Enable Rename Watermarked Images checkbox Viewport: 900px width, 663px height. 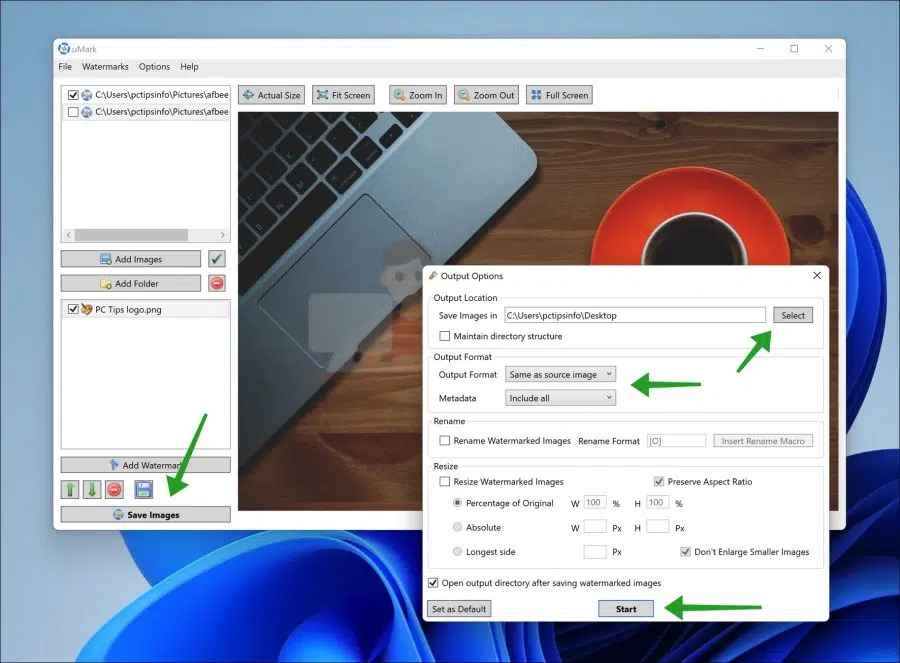coord(444,440)
